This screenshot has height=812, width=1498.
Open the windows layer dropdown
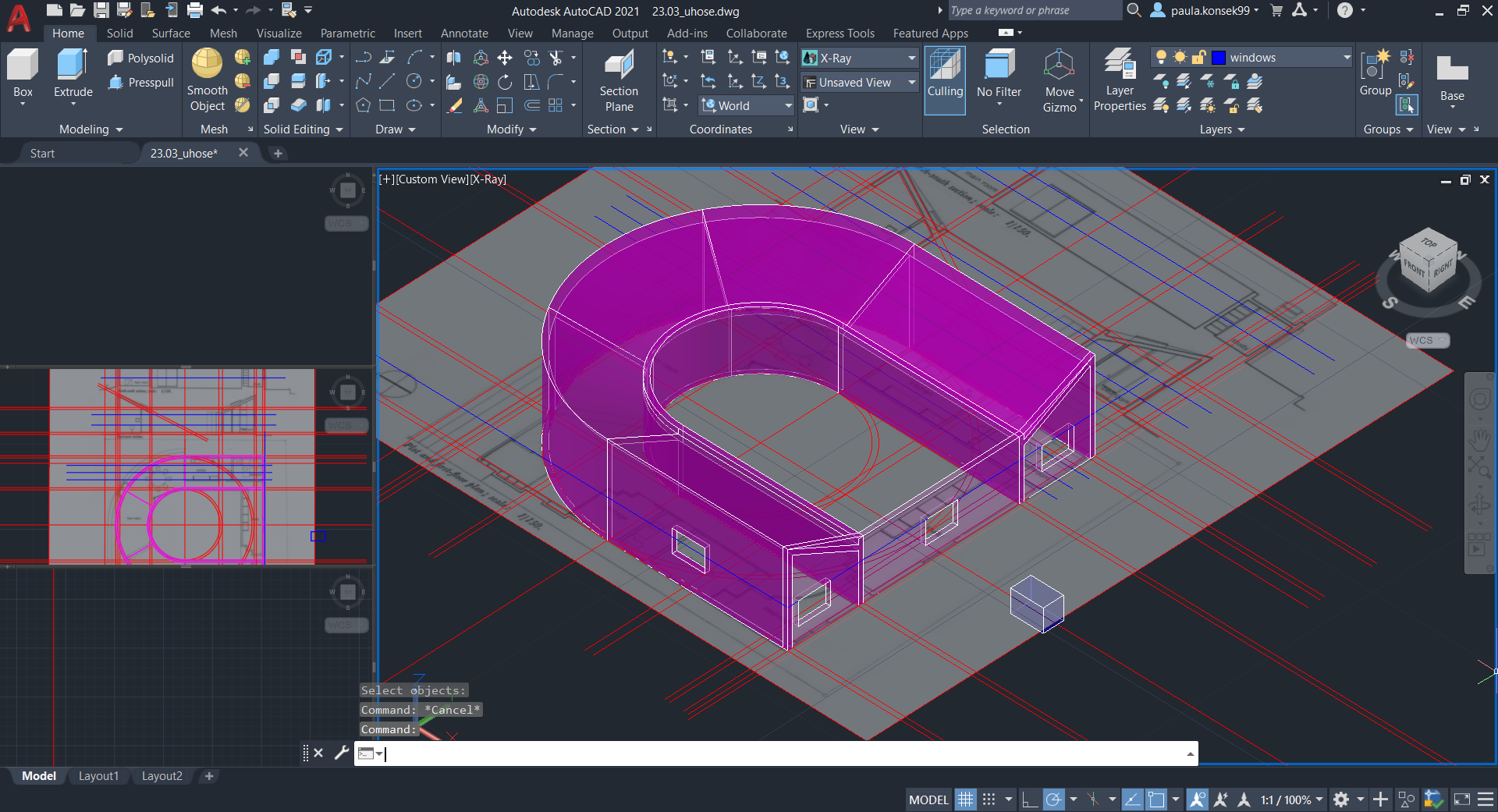pos(1251,57)
